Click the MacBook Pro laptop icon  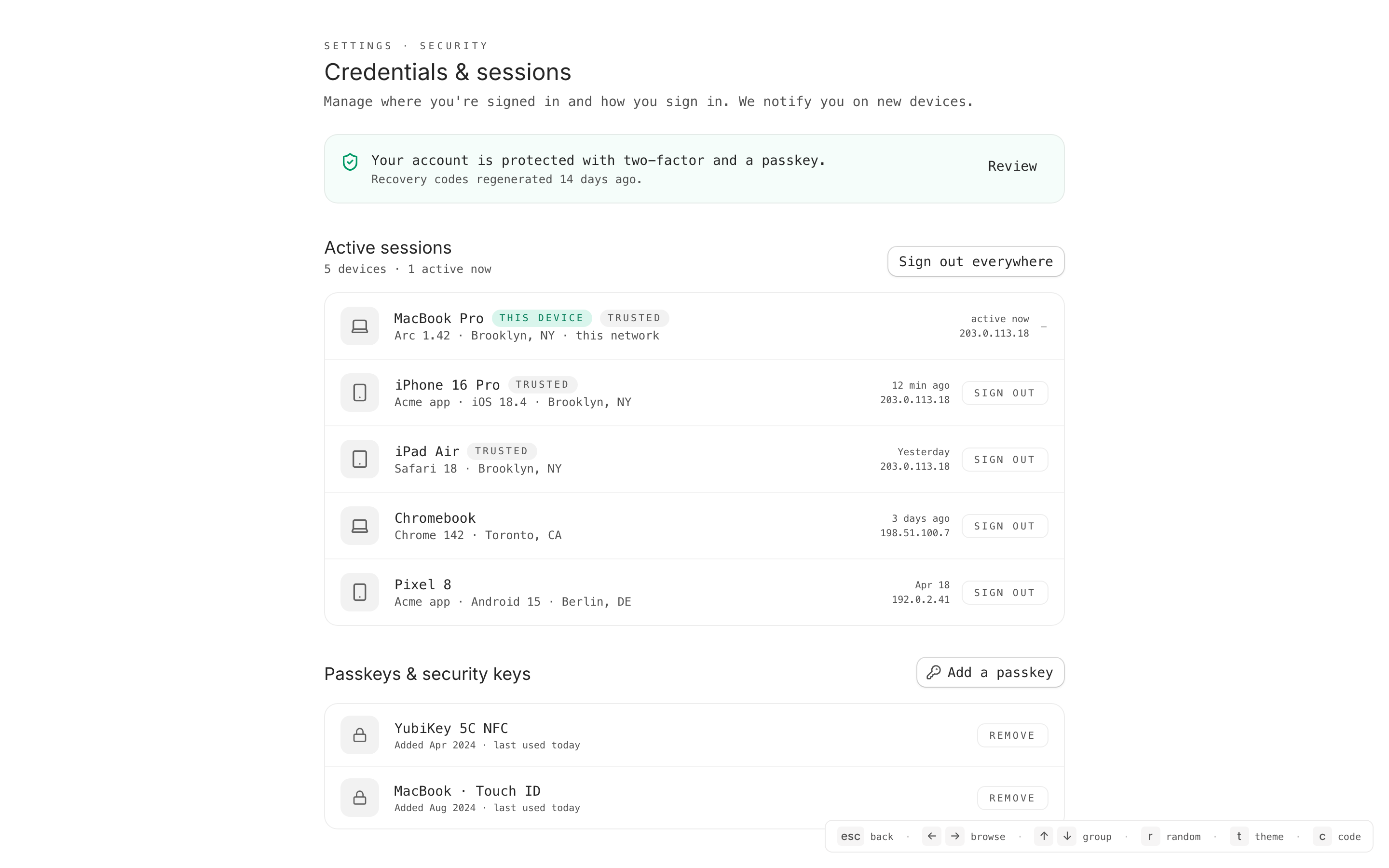(x=360, y=326)
